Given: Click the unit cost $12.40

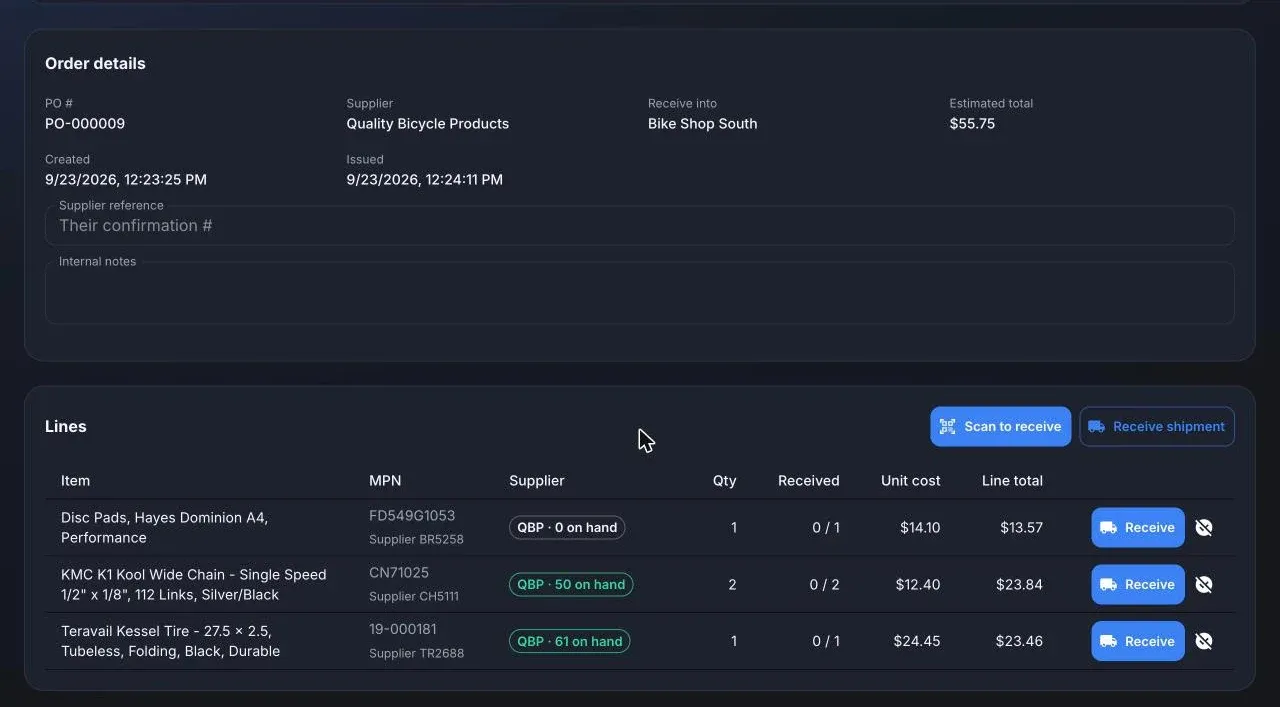Looking at the screenshot, I should (918, 584).
